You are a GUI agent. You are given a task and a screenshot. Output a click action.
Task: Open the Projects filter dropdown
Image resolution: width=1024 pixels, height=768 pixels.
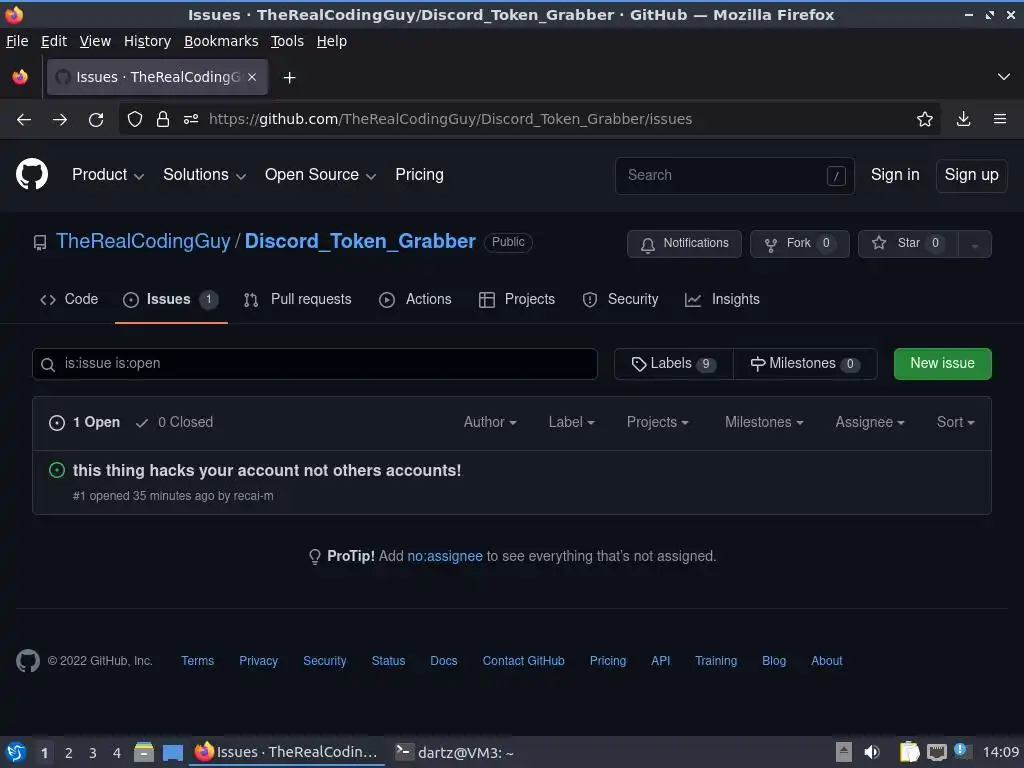[658, 423]
